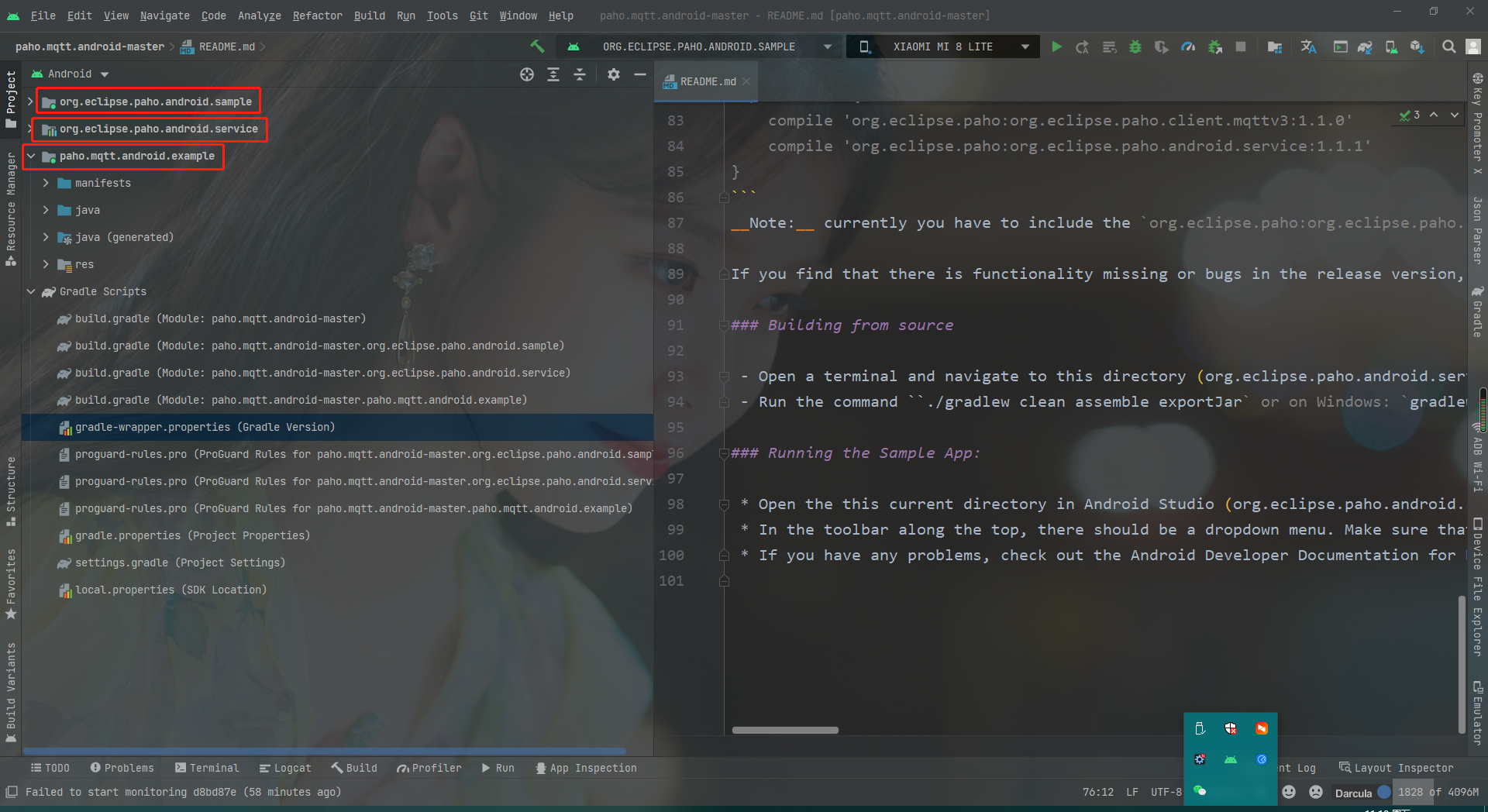This screenshot has height=812, width=1488.
Task: Click the happy smiley feedback icon
Action: point(1289,792)
